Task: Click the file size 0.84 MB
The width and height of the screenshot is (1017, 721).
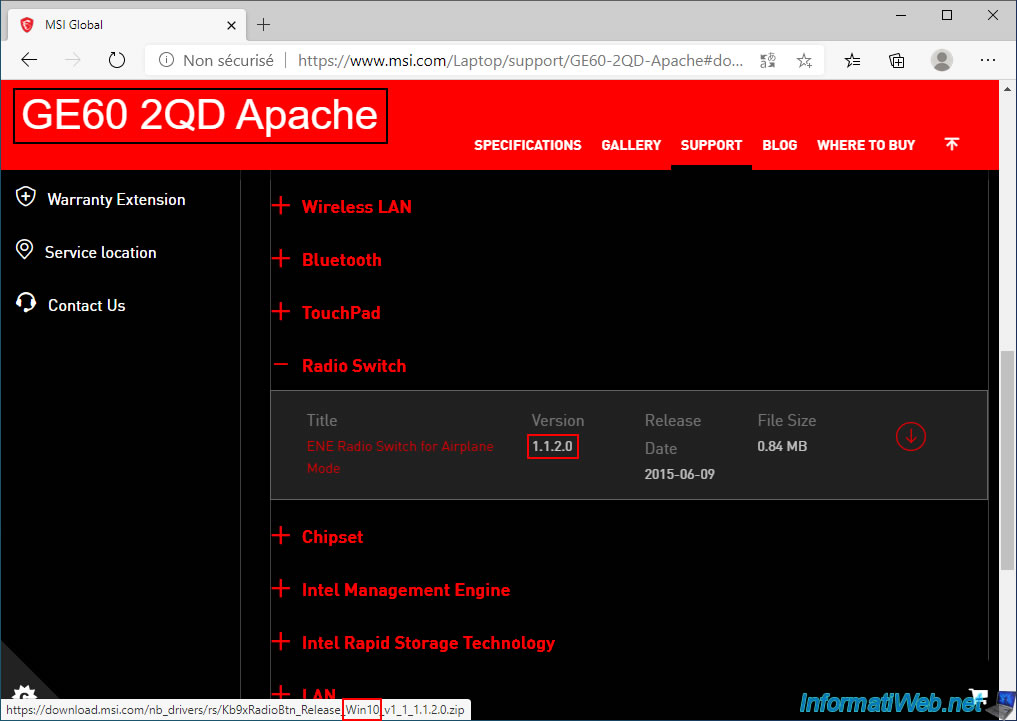Action: [782, 446]
